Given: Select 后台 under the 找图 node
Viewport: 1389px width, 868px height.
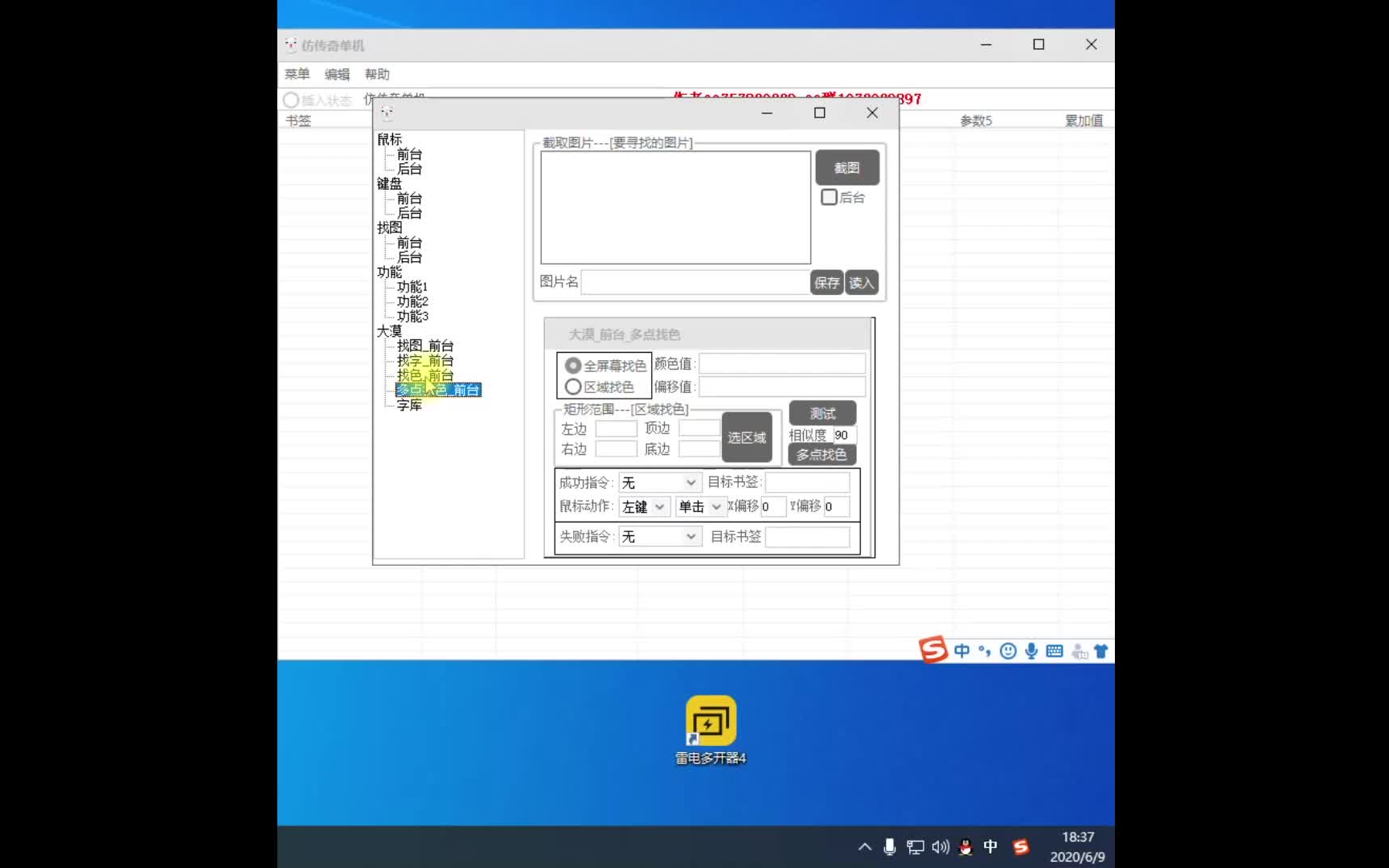Looking at the screenshot, I should [409, 257].
